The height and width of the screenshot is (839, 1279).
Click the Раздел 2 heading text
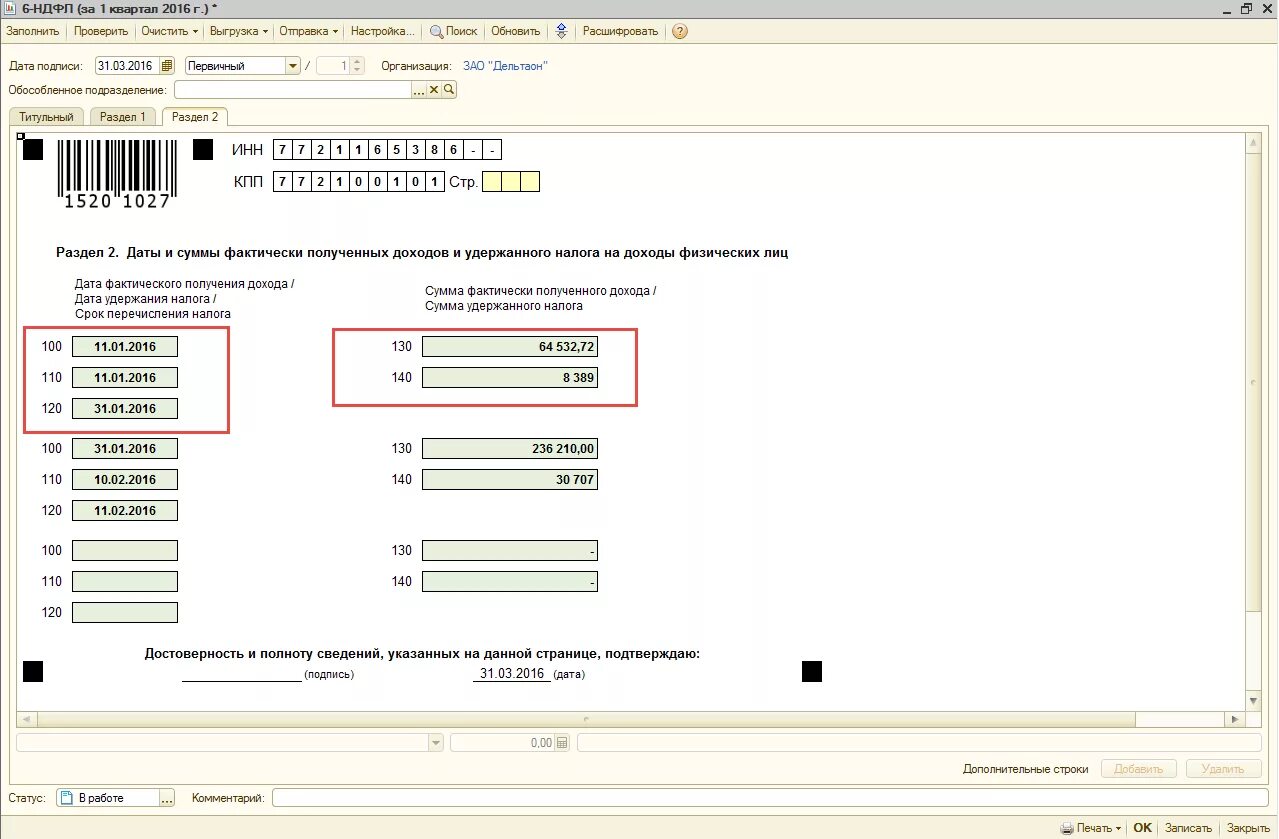pyautogui.click(x=422, y=253)
